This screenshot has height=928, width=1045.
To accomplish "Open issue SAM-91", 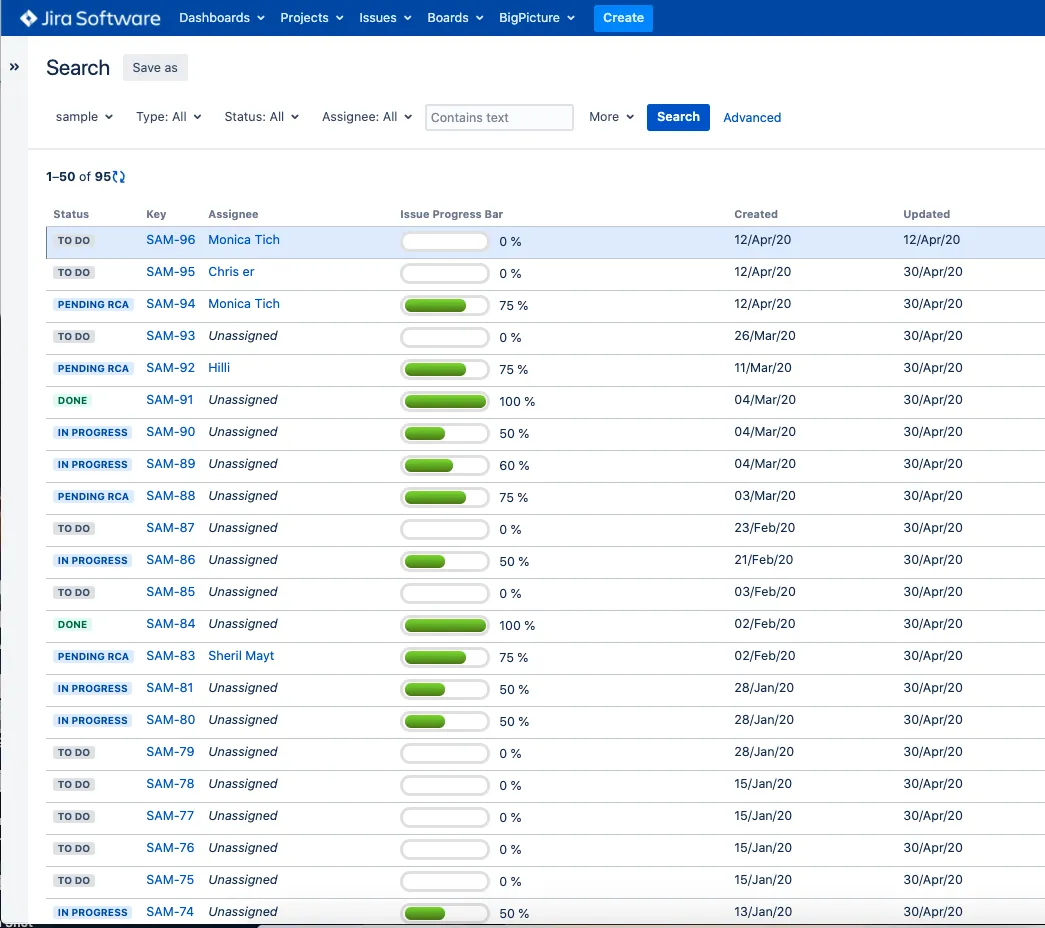I will click(x=170, y=400).
